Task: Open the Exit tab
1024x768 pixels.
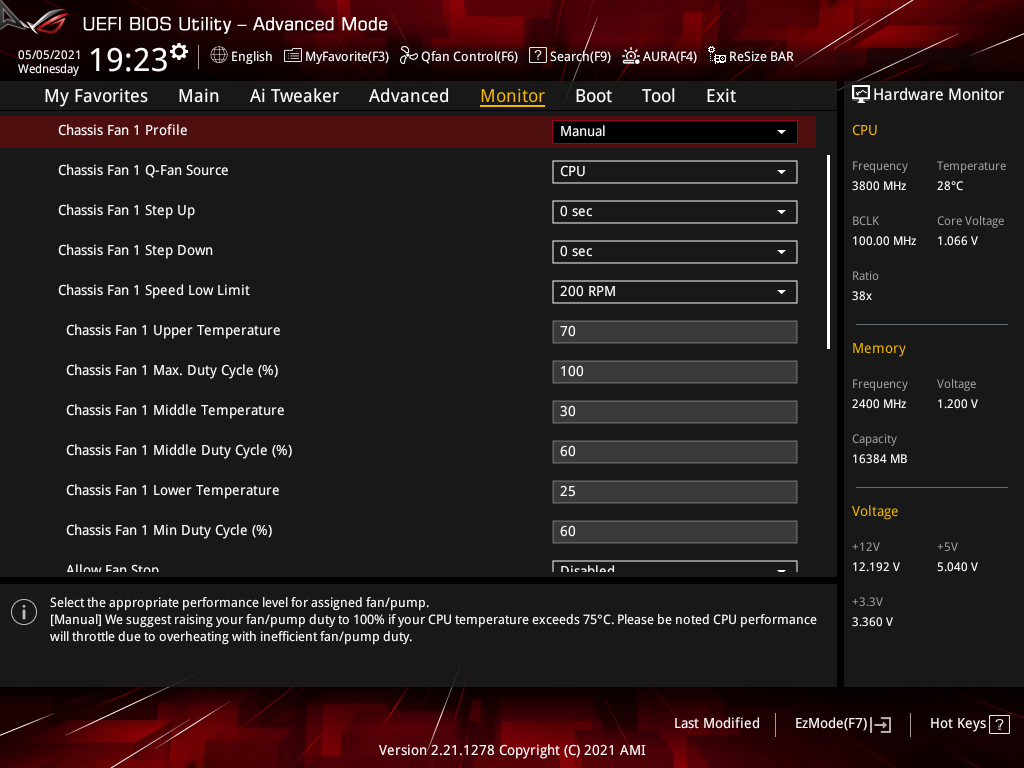Action: pos(721,96)
